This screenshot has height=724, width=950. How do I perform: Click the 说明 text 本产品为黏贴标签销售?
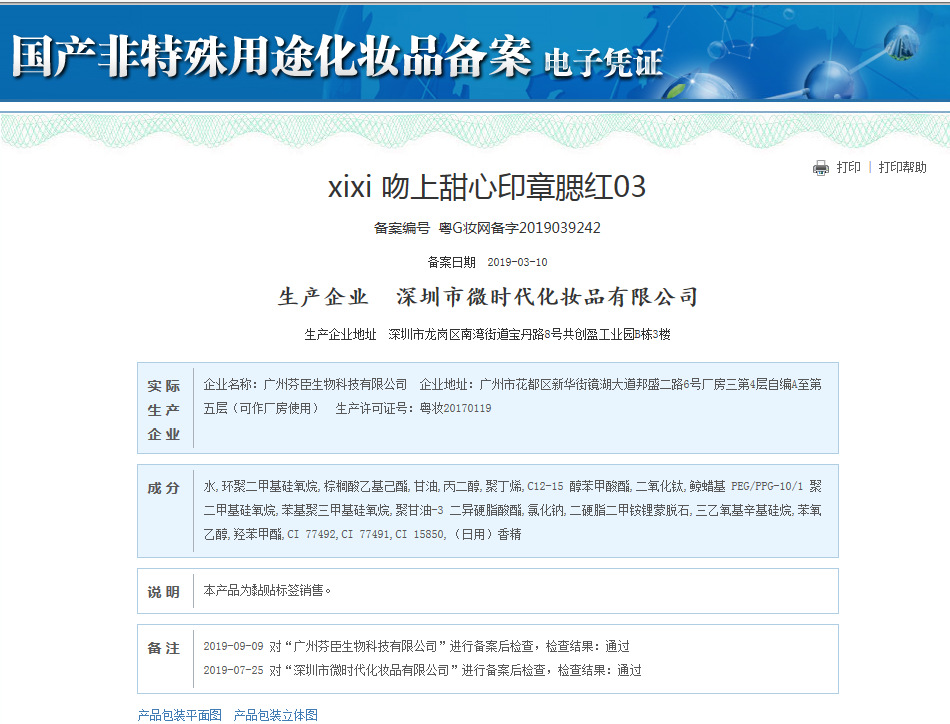267,590
